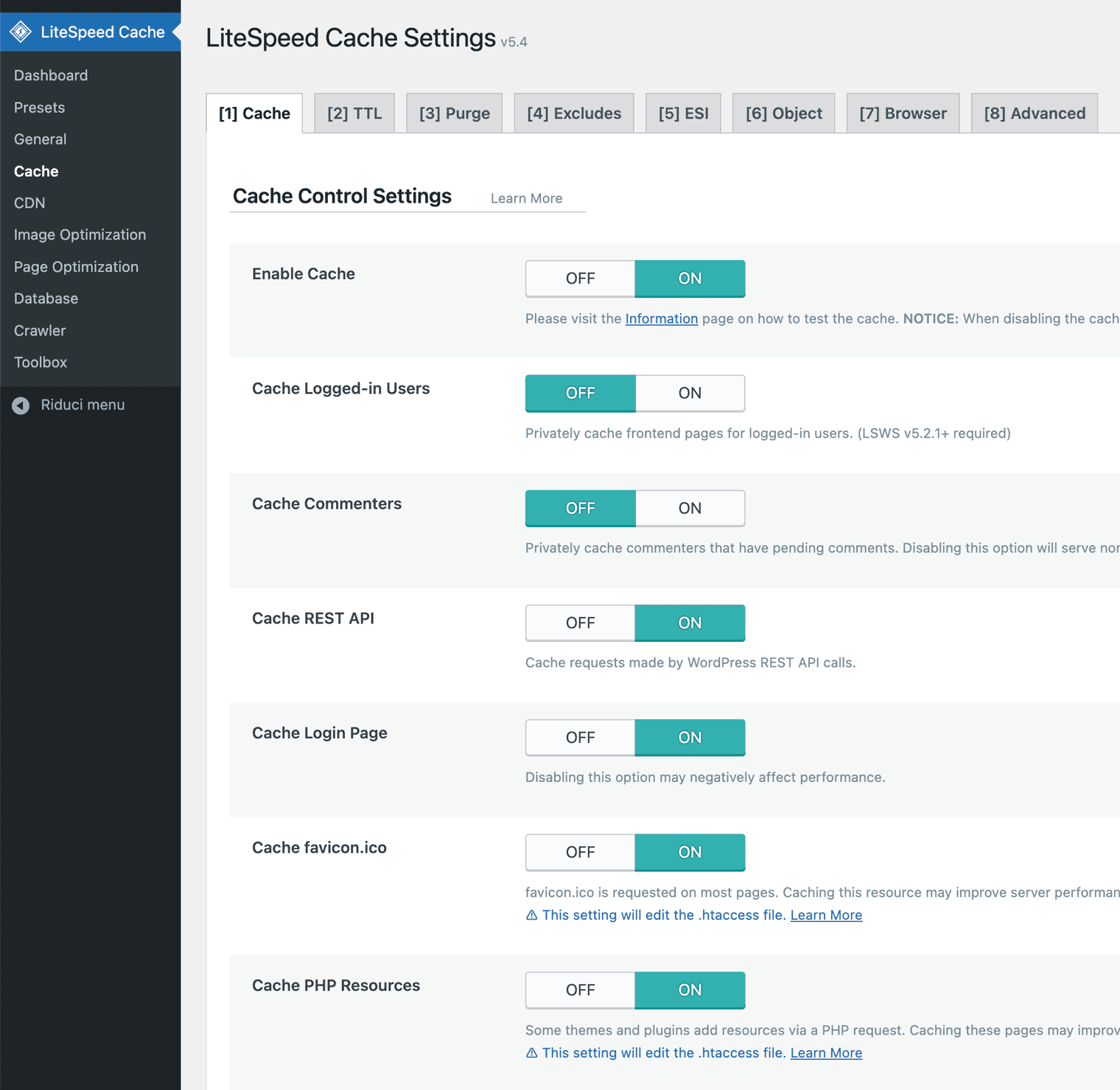Open CDN settings in the sidebar
1120x1090 pixels.
pyautogui.click(x=29, y=203)
